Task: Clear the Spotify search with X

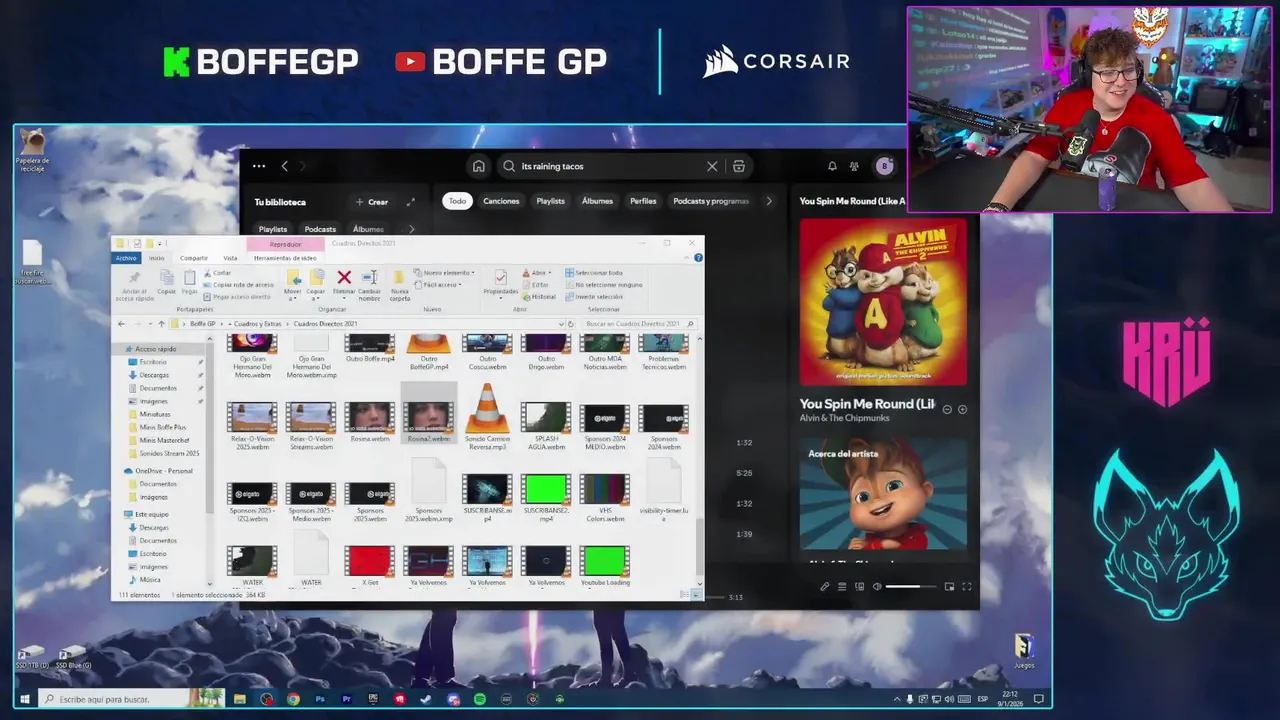Action: pyautogui.click(x=712, y=166)
